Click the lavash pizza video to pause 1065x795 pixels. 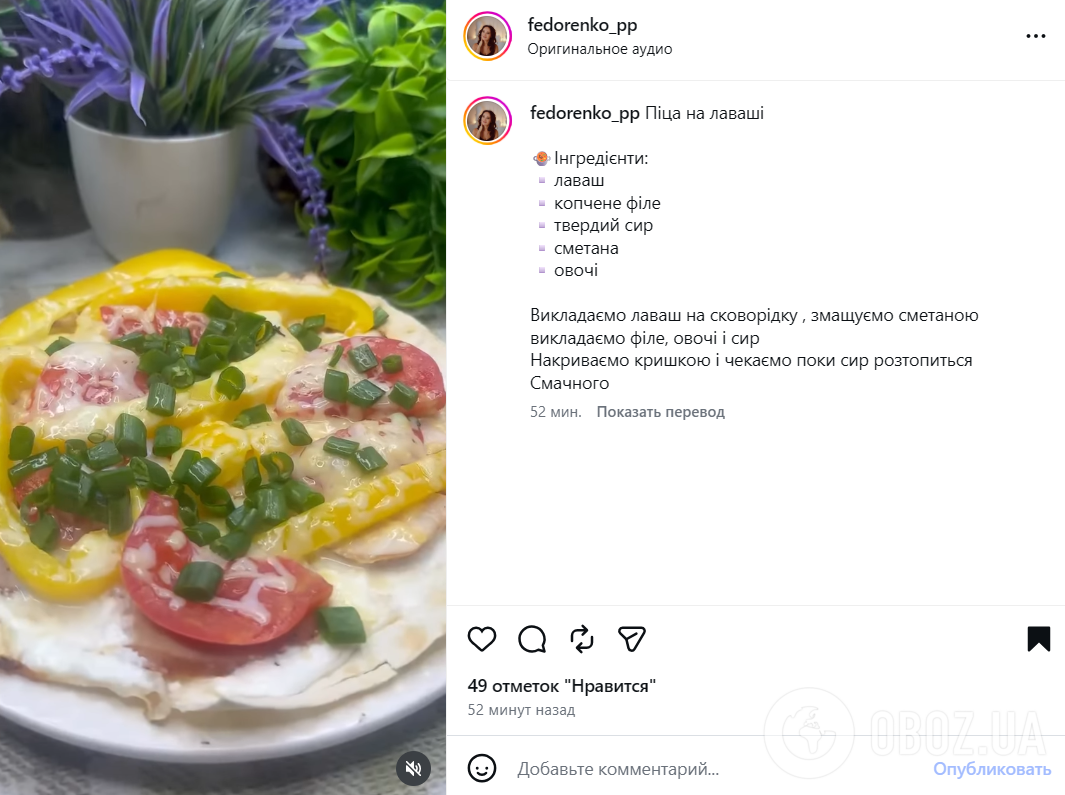click(x=223, y=398)
